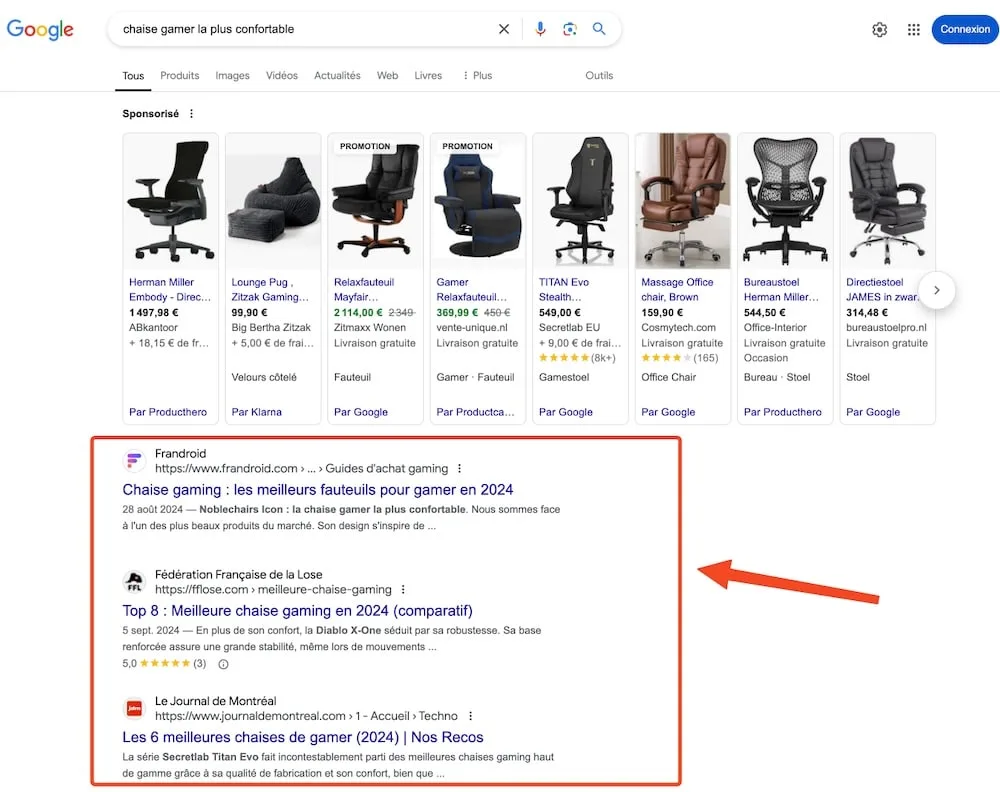The height and width of the screenshot is (792, 1000).
Task: Expand the Plus search filter menu
Action: pos(478,75)
